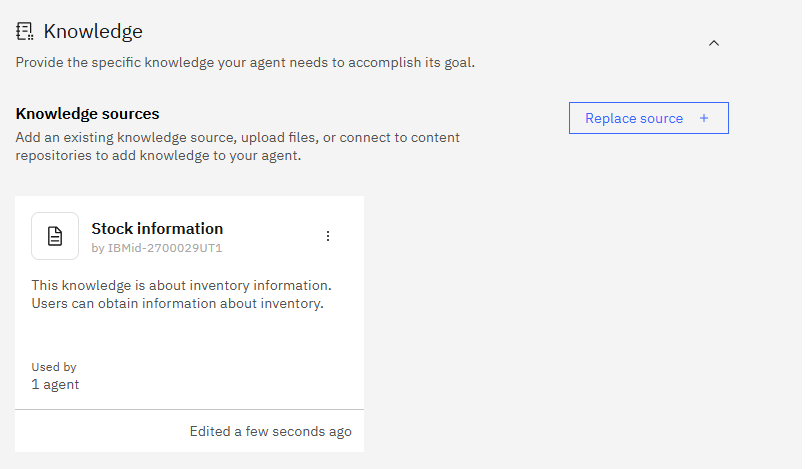Click the document icon on the Stock information card
Screen dimensions: 805x469
point(55,236)
